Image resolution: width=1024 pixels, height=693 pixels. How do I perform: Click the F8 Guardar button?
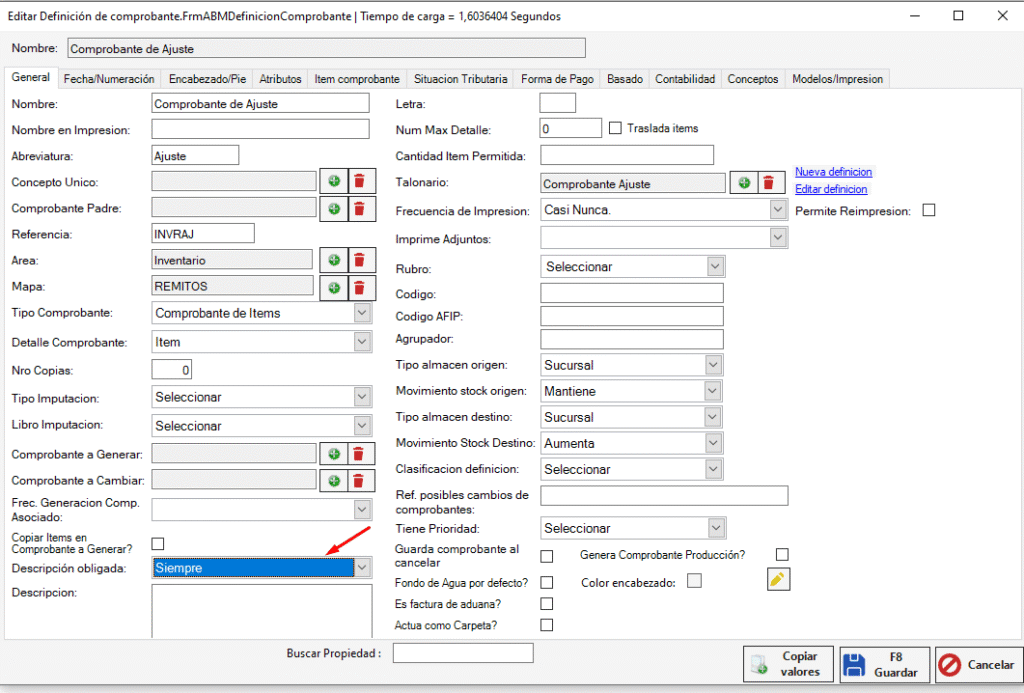(x=884, y=665)
